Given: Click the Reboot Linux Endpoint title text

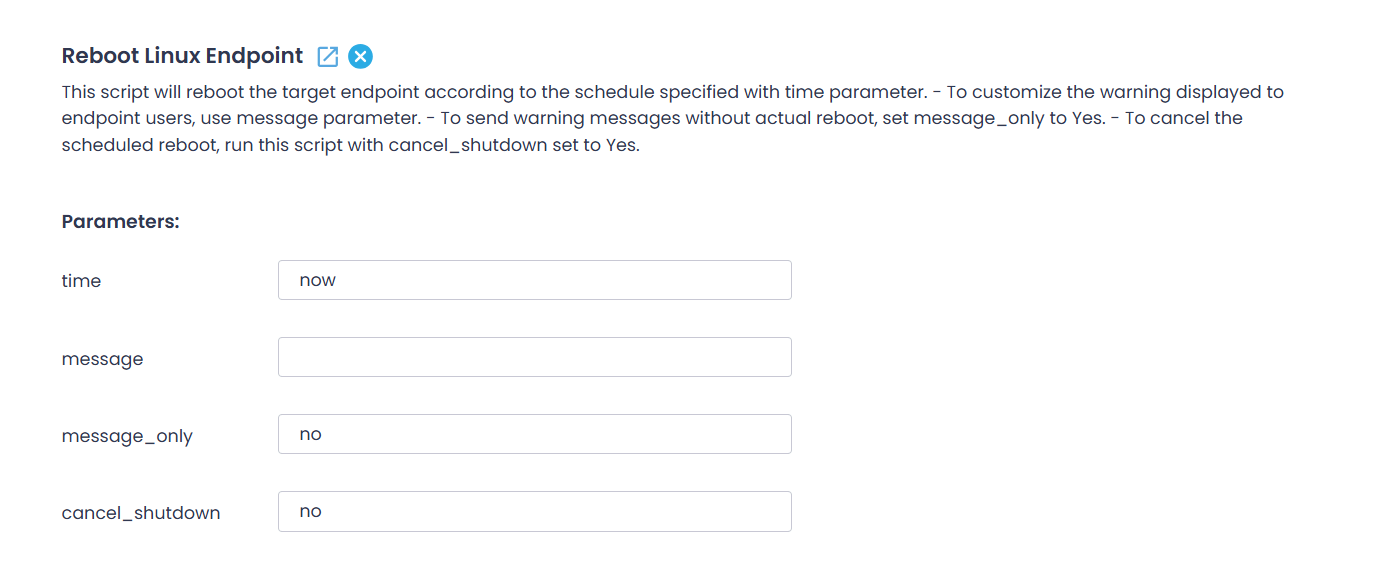Looking at the screenshot, I should (x=181, y=56).
